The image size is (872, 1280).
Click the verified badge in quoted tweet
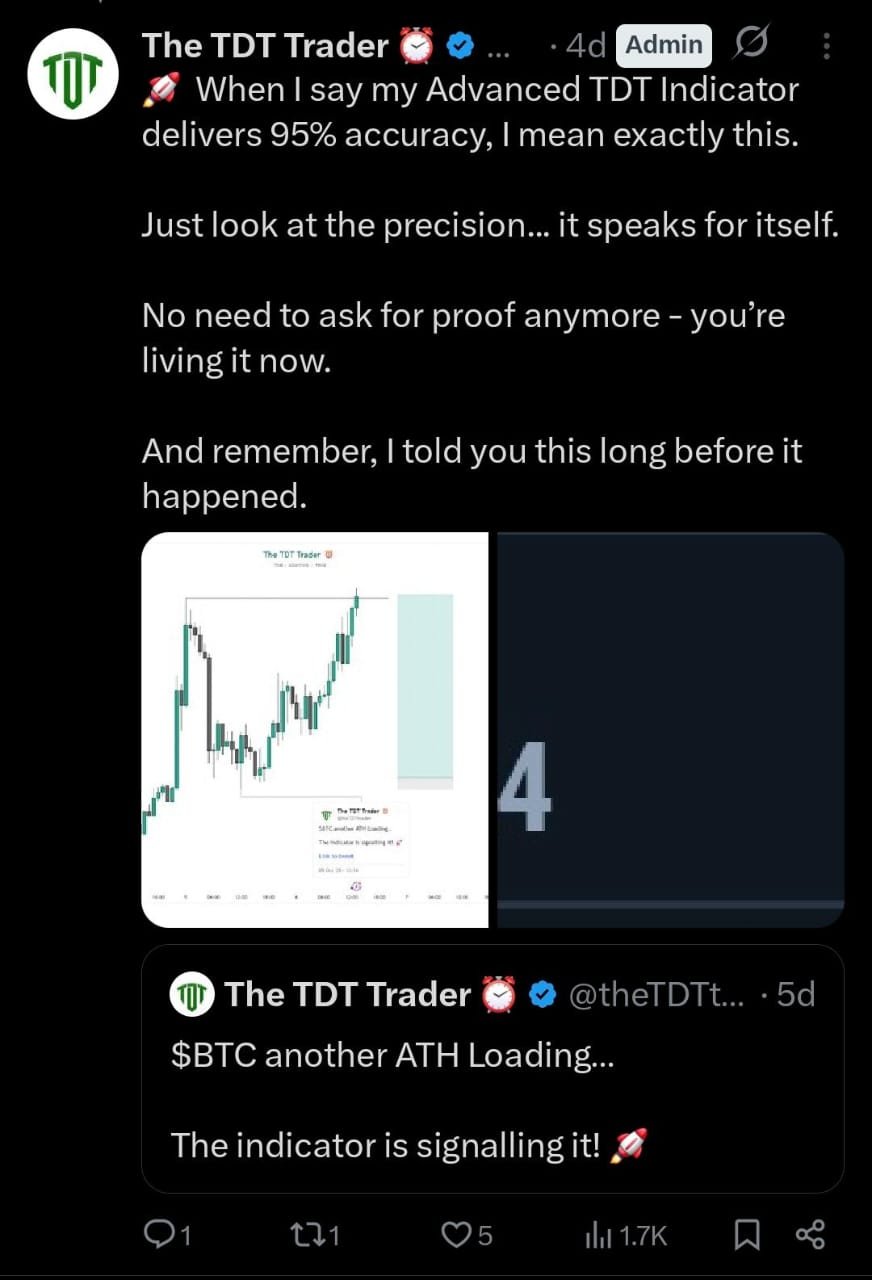542,995
